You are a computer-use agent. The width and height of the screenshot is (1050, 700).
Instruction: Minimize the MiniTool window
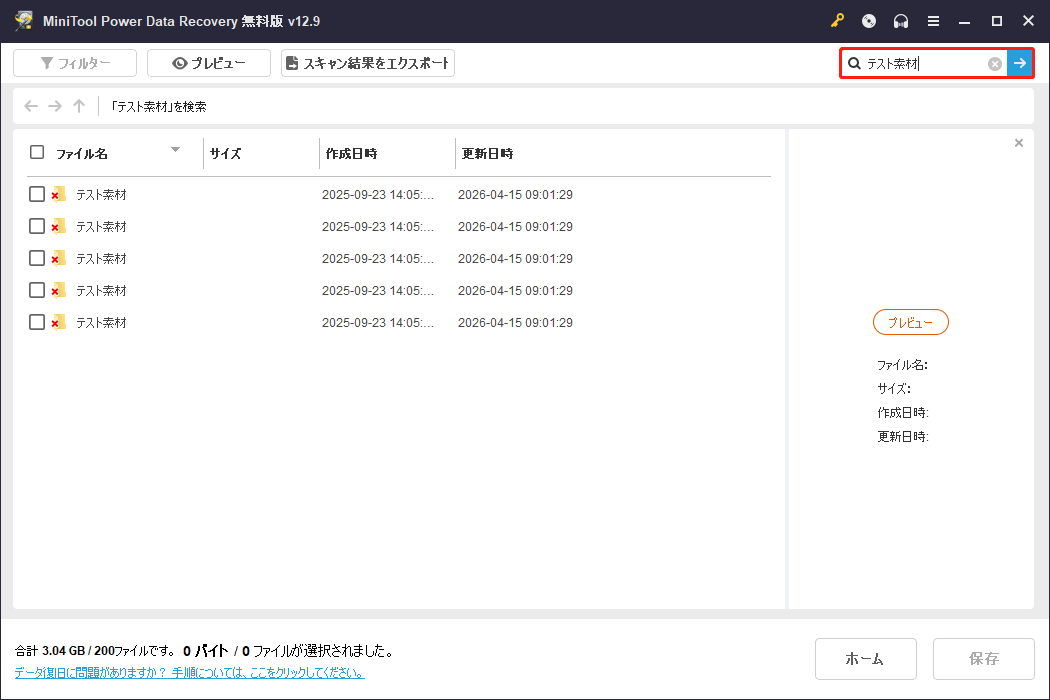click(x=964, y=21)
